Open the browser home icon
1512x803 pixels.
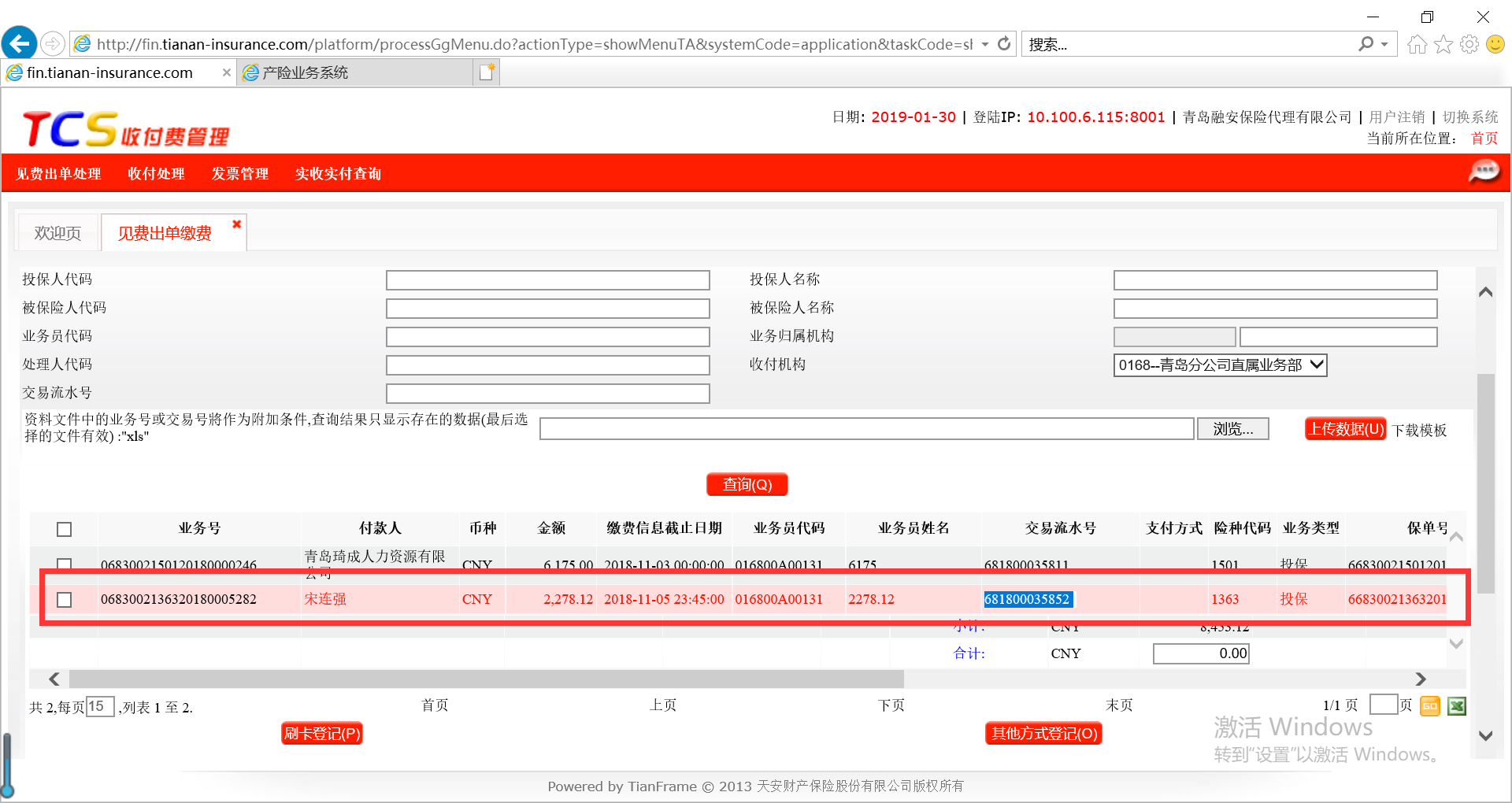click(1417, 44)
